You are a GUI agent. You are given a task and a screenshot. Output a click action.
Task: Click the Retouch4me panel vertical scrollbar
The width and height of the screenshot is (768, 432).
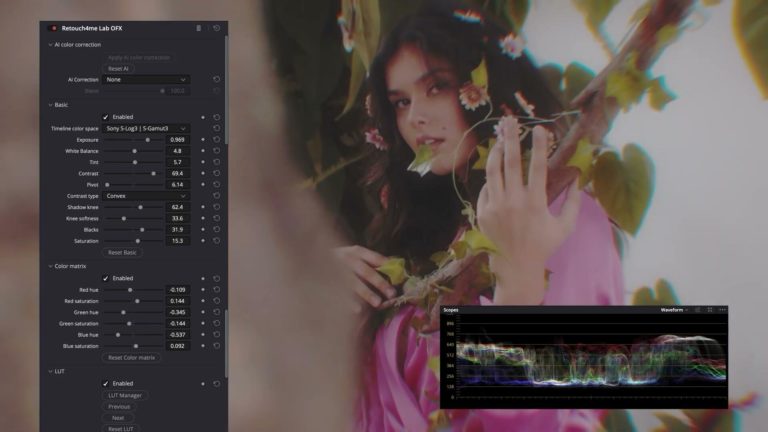click(x=226, y=91)
